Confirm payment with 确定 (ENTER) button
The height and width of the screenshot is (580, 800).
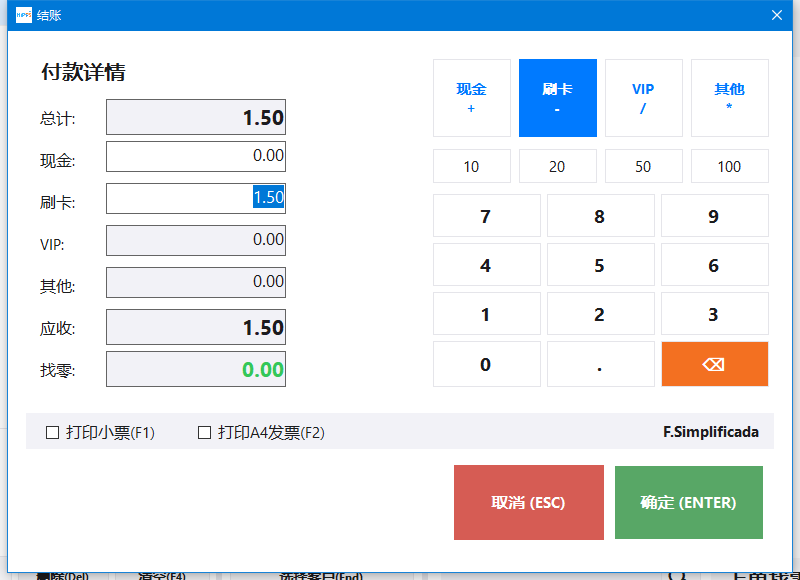click(689, 502)
